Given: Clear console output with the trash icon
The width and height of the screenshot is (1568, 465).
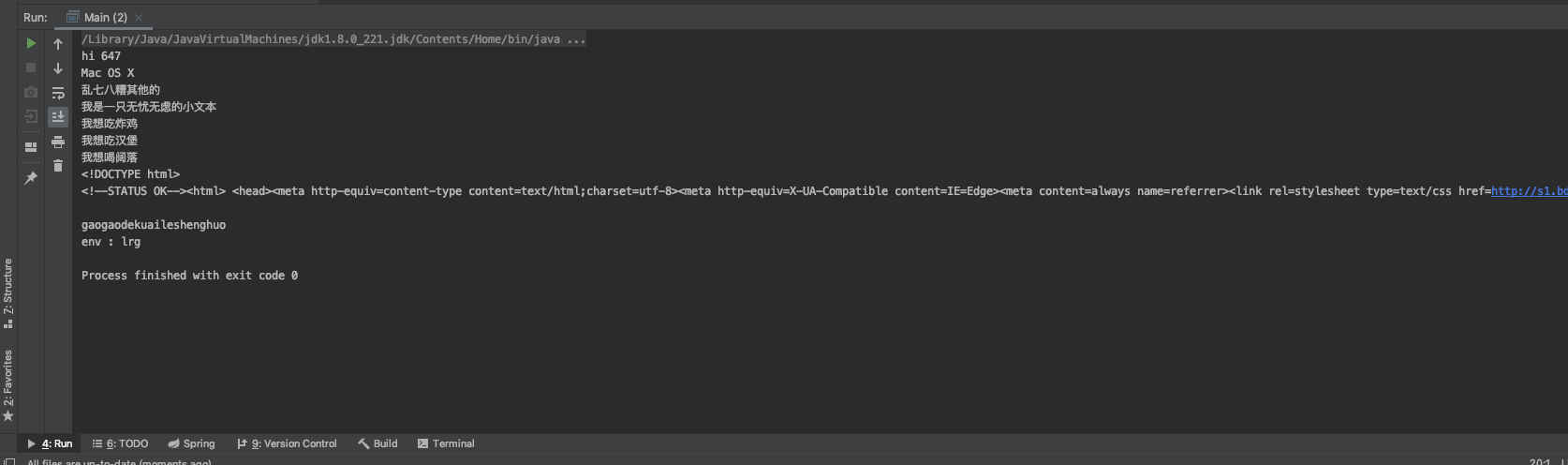Looking at the screenshot, I should (58, 166).
